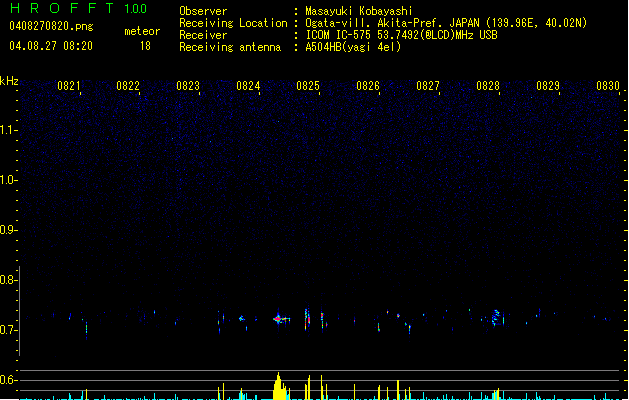Click the vertical echo streak just before 0825
The height and width of the screenshot is (400, 629).
pyautogui.click(x=307, y=319)
